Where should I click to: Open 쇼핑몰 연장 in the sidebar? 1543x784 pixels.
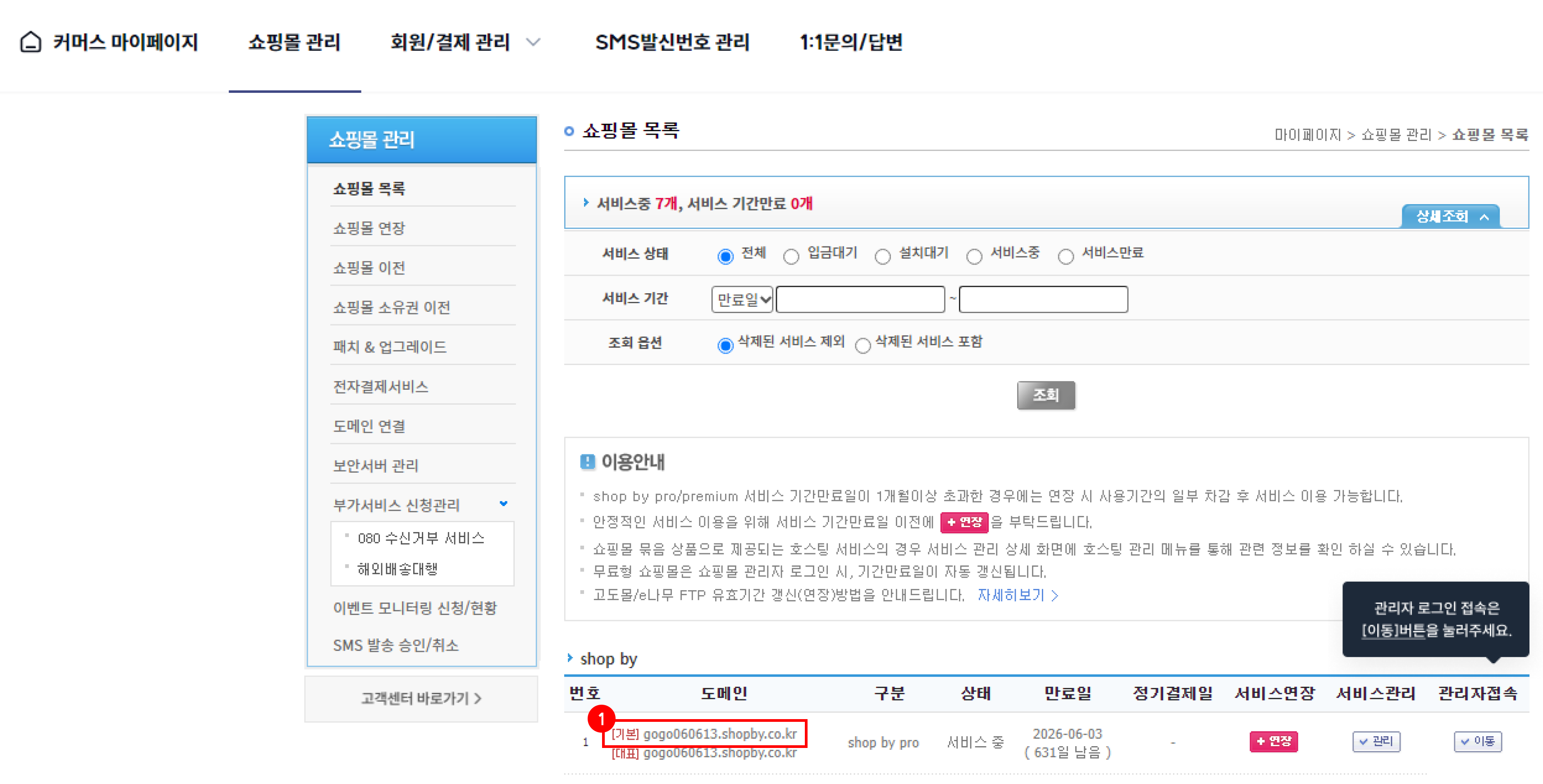coord(369,228)
